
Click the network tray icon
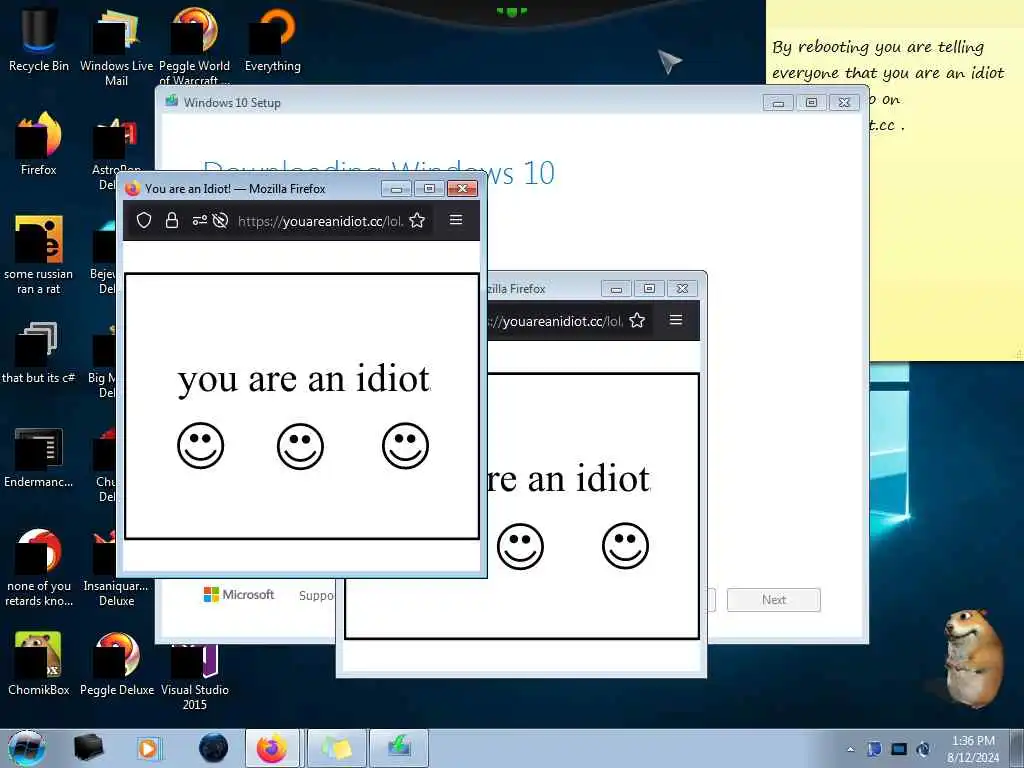tap(899, 748)
